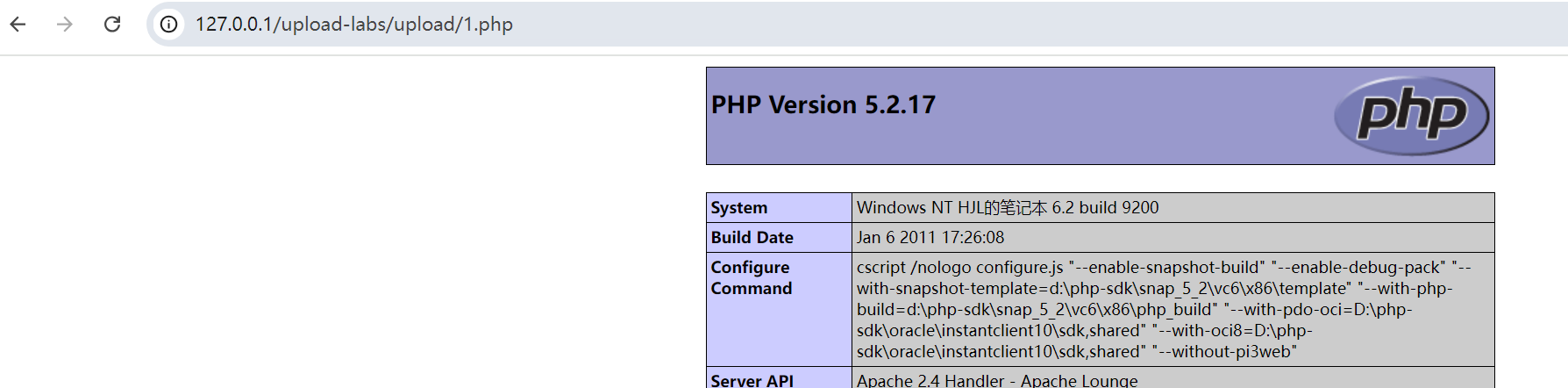Screen dimensions: 1568x388
Task: Open the site information icon in the address bar
Action: (168, 24)
